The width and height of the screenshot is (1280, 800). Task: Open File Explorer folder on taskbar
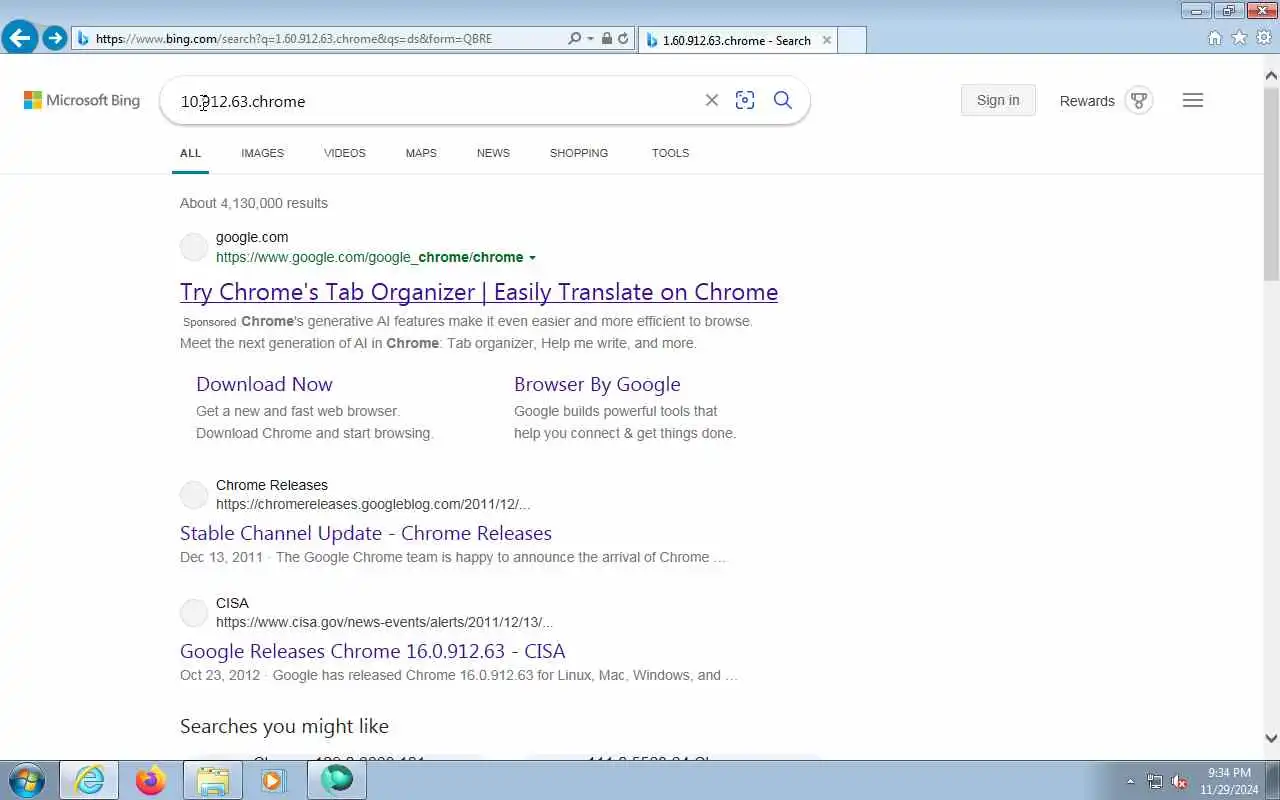click(213, 780)
